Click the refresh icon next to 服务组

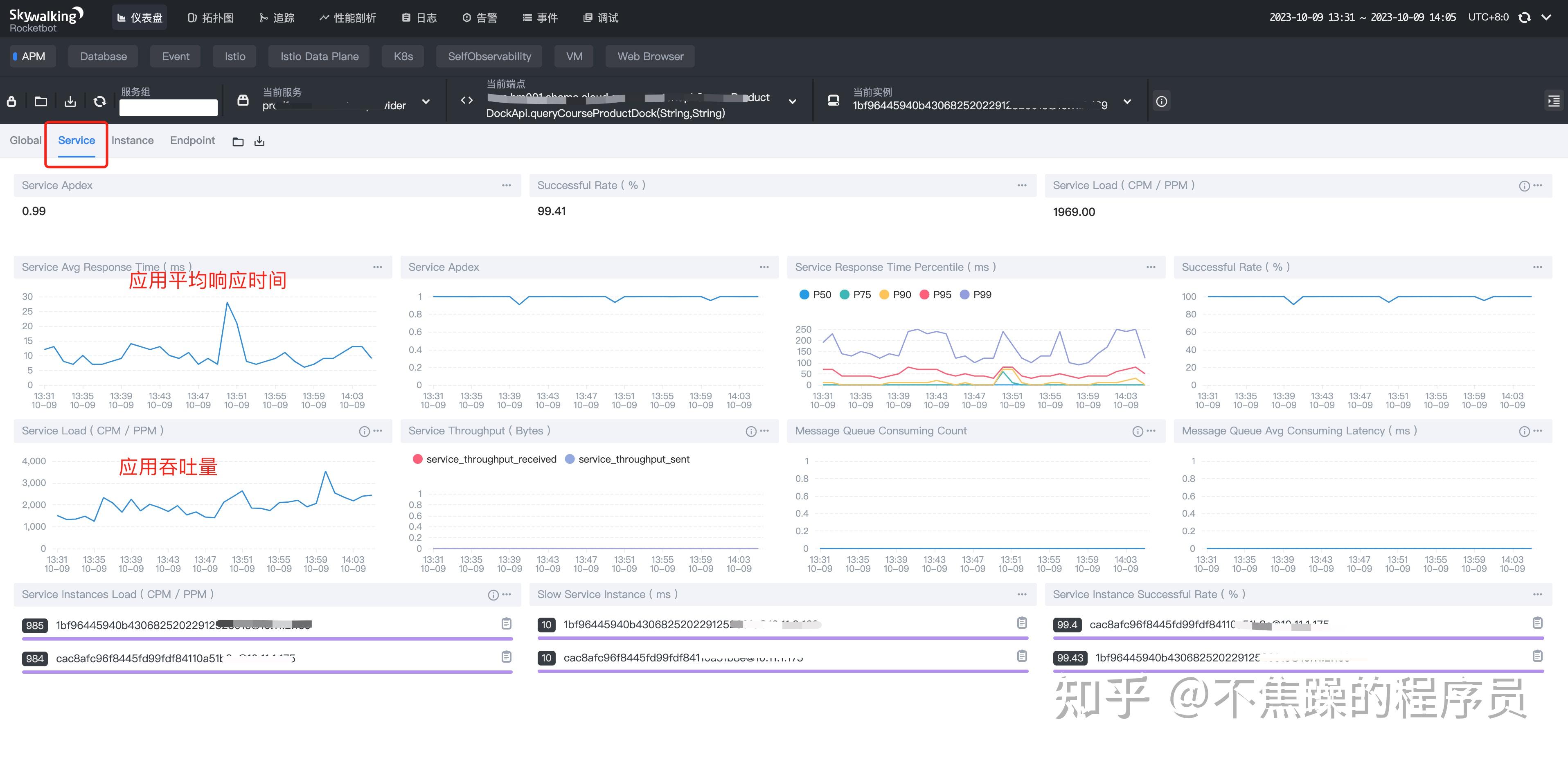100,101
